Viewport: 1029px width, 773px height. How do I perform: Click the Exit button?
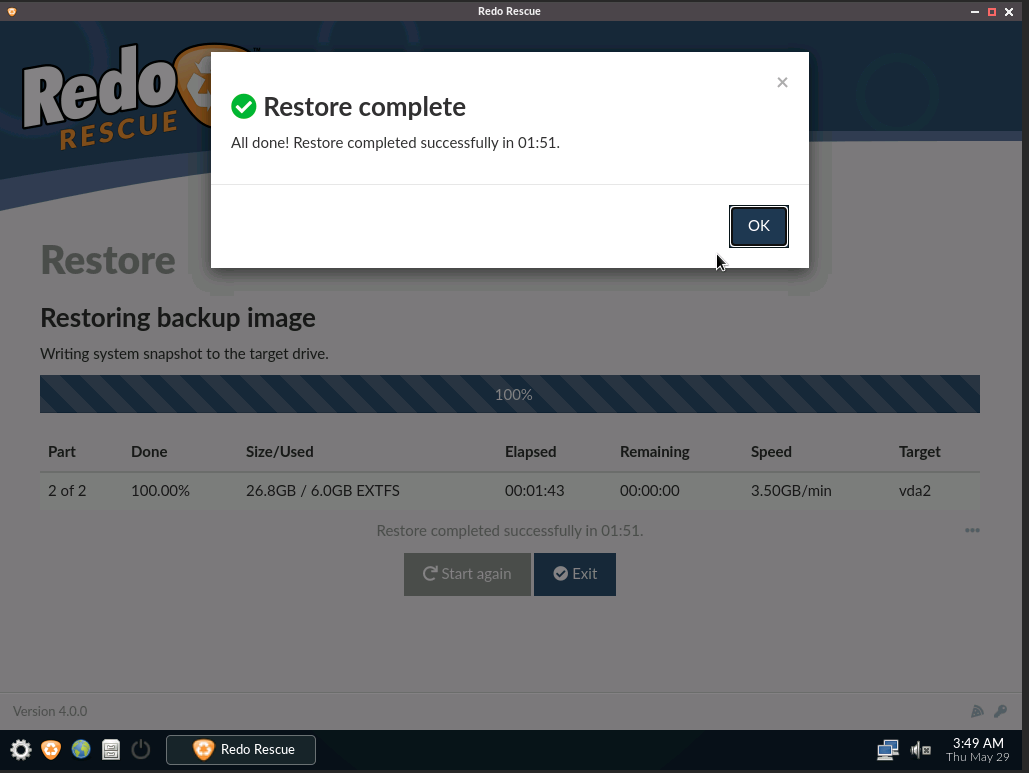coord(575,574)
